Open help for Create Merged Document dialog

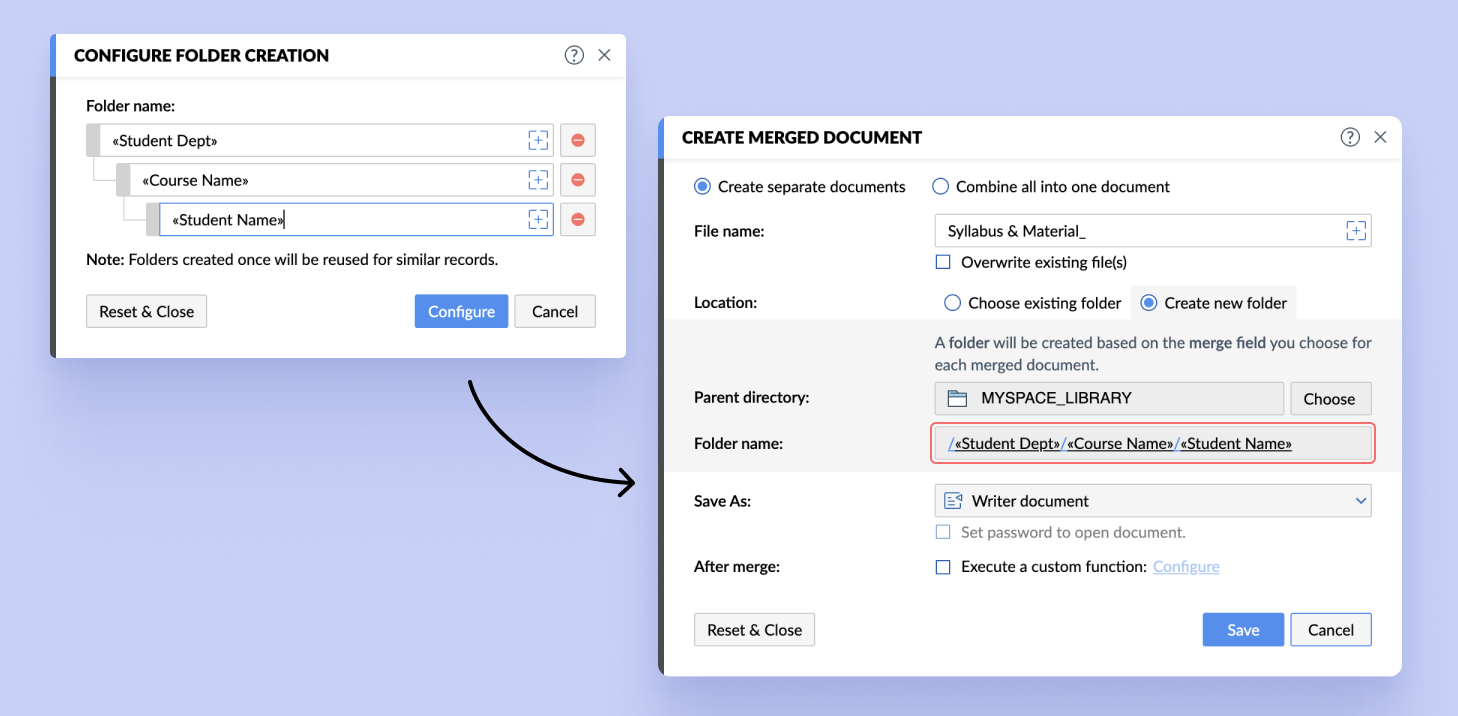click(1350, 137)
